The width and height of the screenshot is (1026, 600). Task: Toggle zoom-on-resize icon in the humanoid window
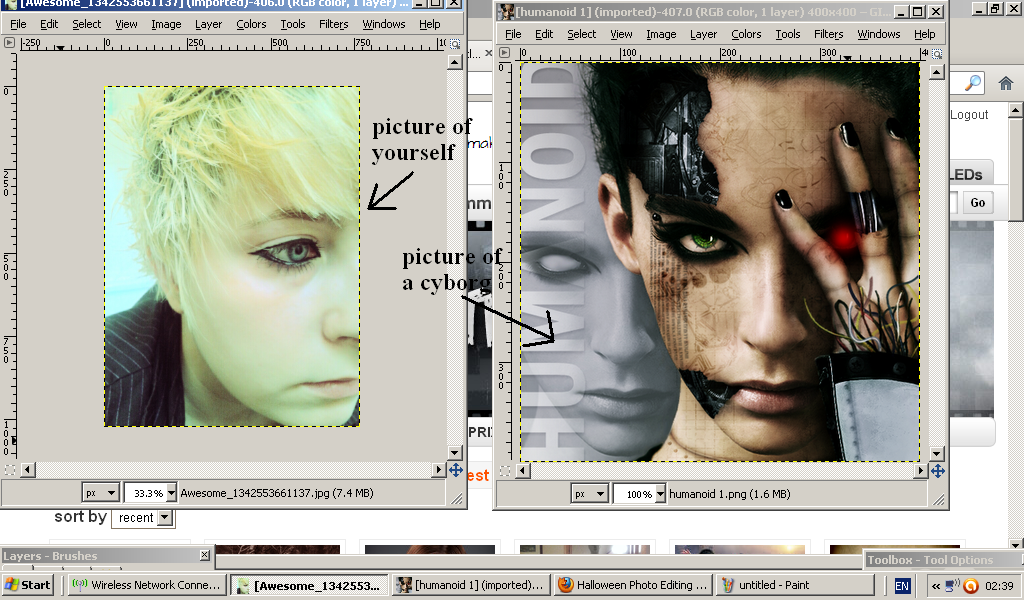point(937,53)
